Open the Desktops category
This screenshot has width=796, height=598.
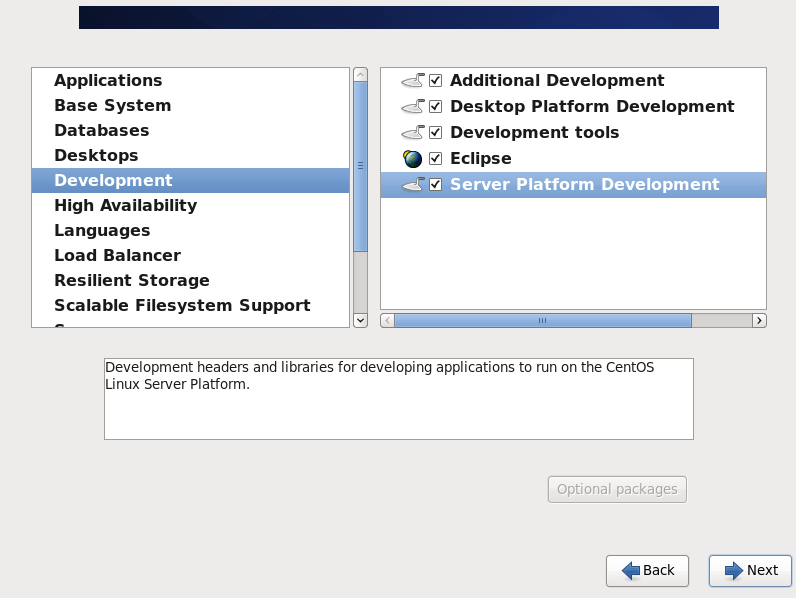coord(96,156)
